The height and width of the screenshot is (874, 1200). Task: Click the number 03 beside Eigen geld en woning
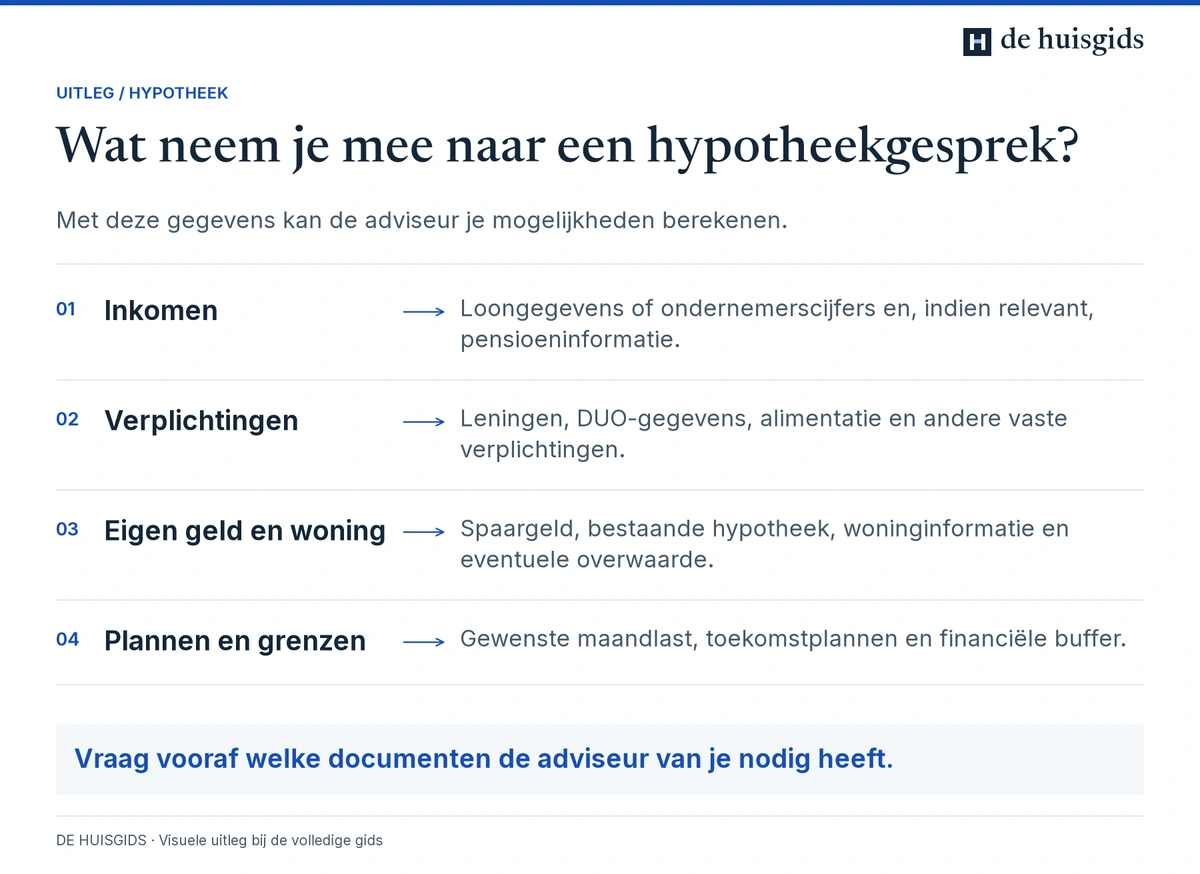click(x=67, y=529)
